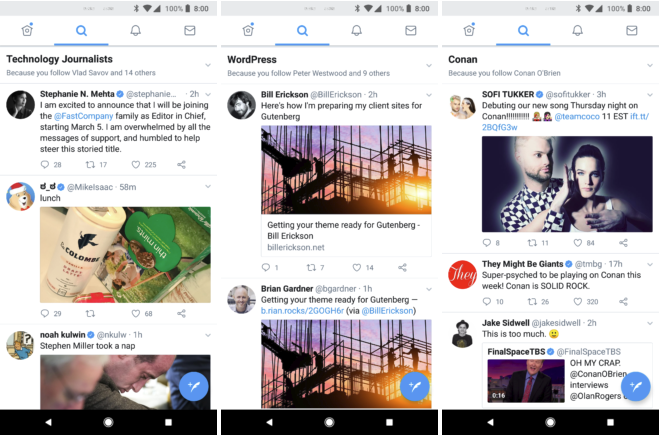This screenshot has width=659, height=435.
Task: Open lunch photo with La Colombe can
Action: tap(125, 255)
